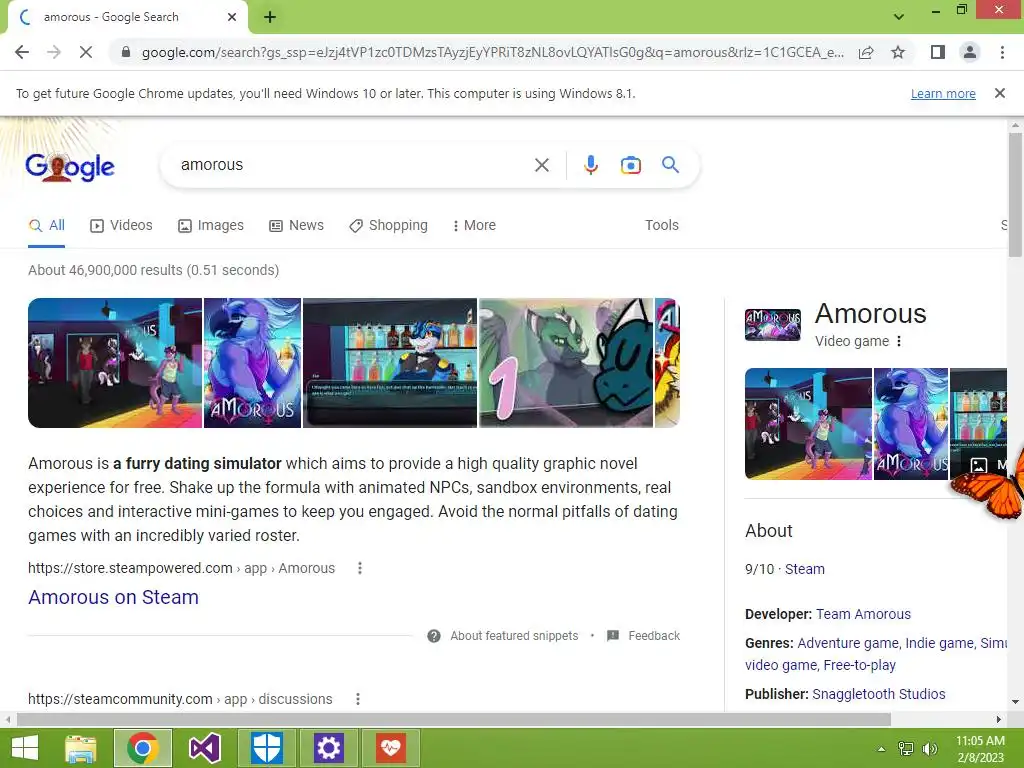Image resolution: width=1024 pixels, height=768 pixels.
Task: Open the Snaggletooth Studios publisher link
Action: (878, 694)
